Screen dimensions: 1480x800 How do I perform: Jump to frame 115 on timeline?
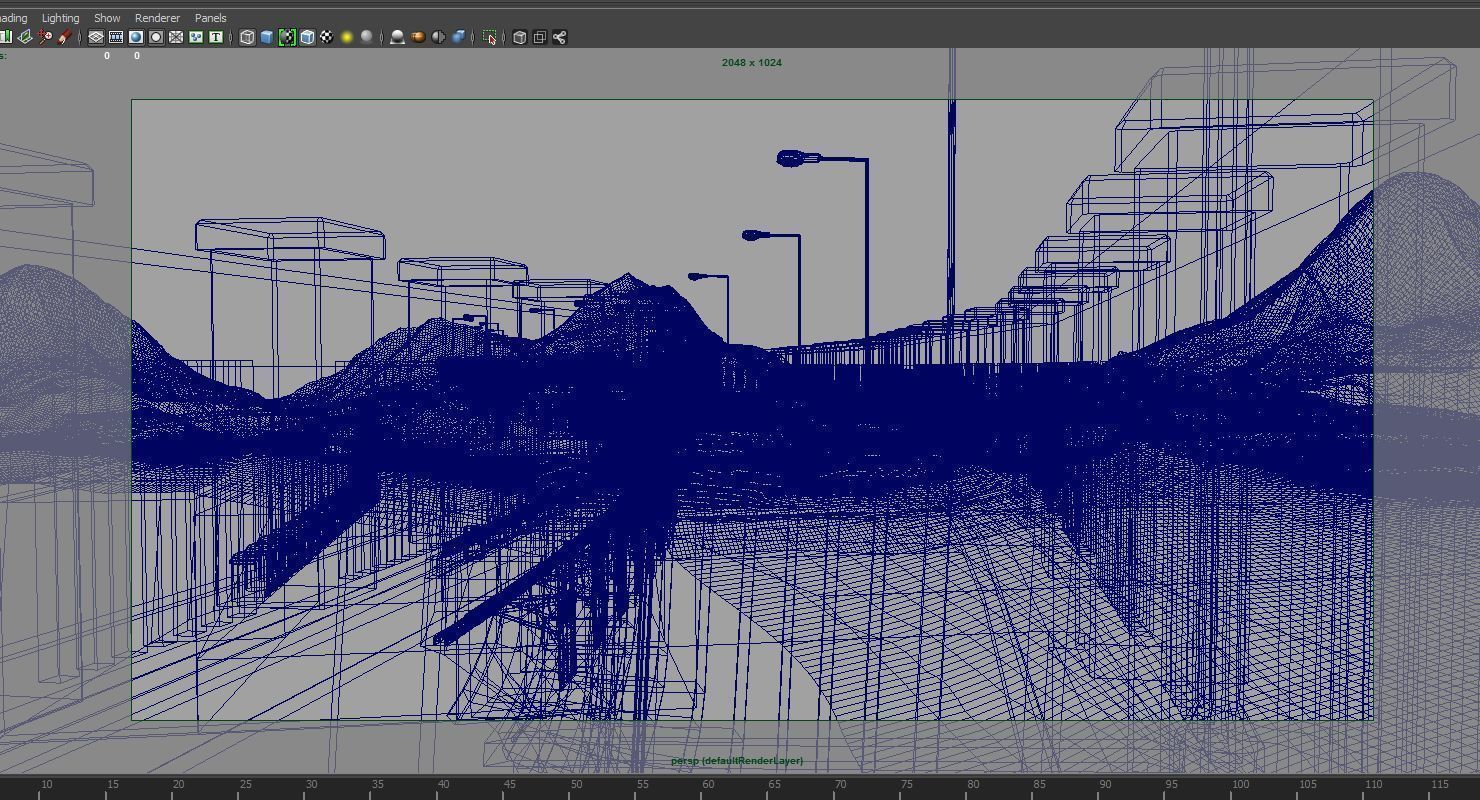point(1439,785)
